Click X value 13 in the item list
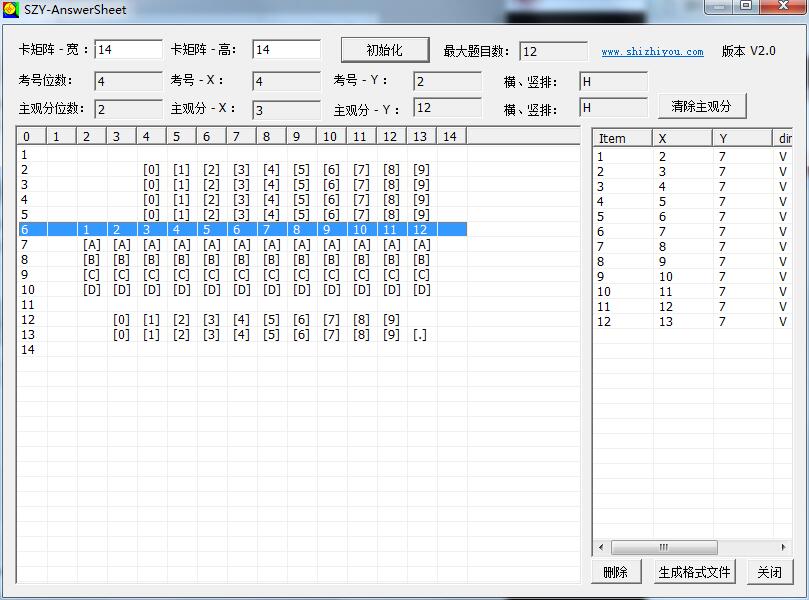 tap(666, 321)
